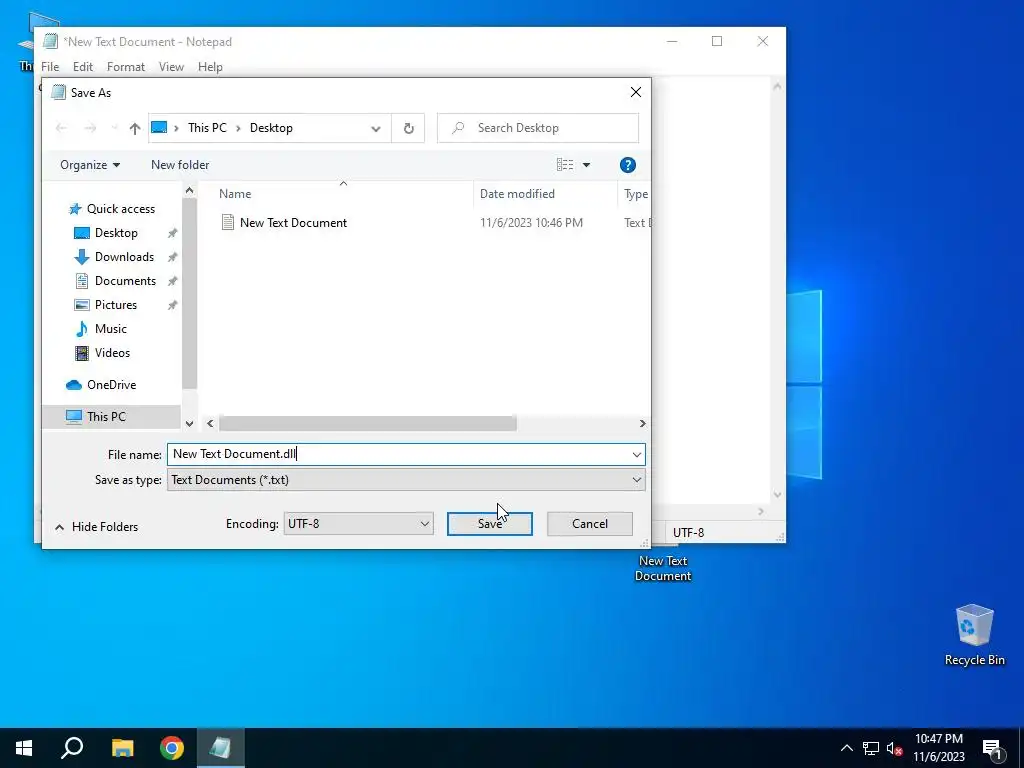The height and width of the screenshot is (768, 1024).
Task: Open the Help button with question mark
Action: pos(628,165)
